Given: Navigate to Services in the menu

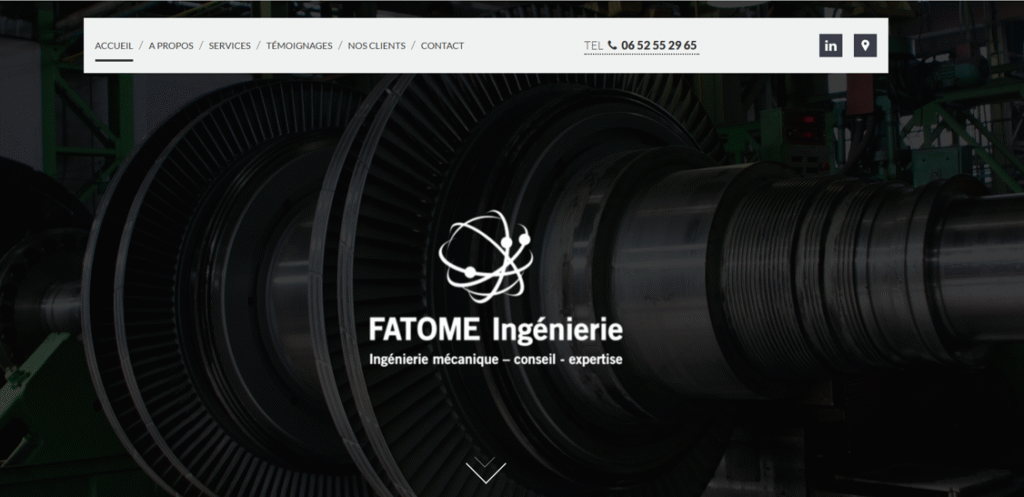Looking at the screenshot, I should tap(230, 45).
